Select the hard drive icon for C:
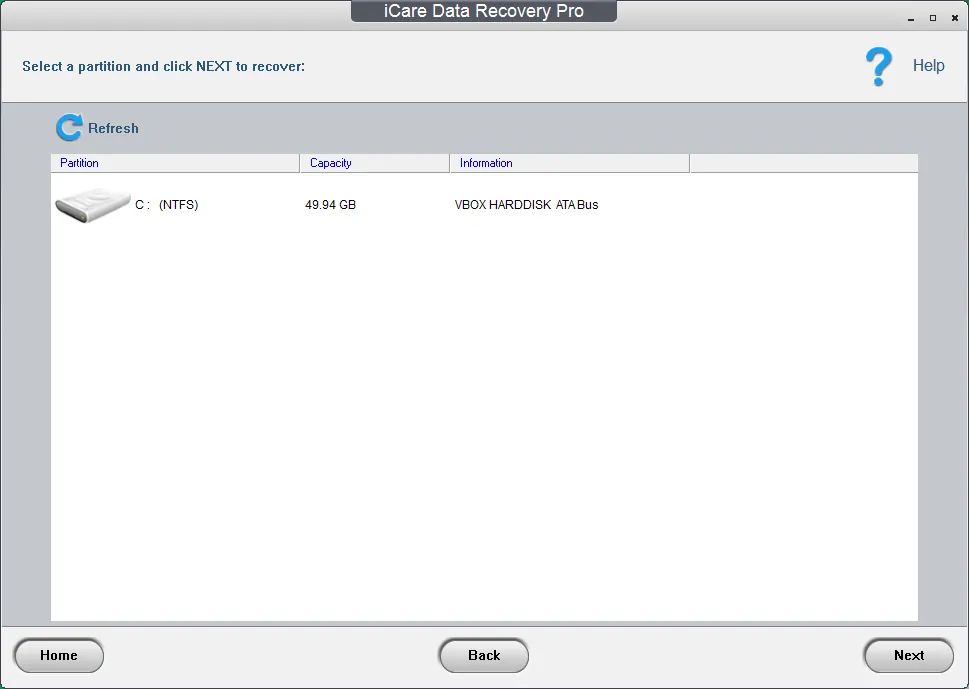The height and width of the screenshot is (689, 969). (93, 205)
